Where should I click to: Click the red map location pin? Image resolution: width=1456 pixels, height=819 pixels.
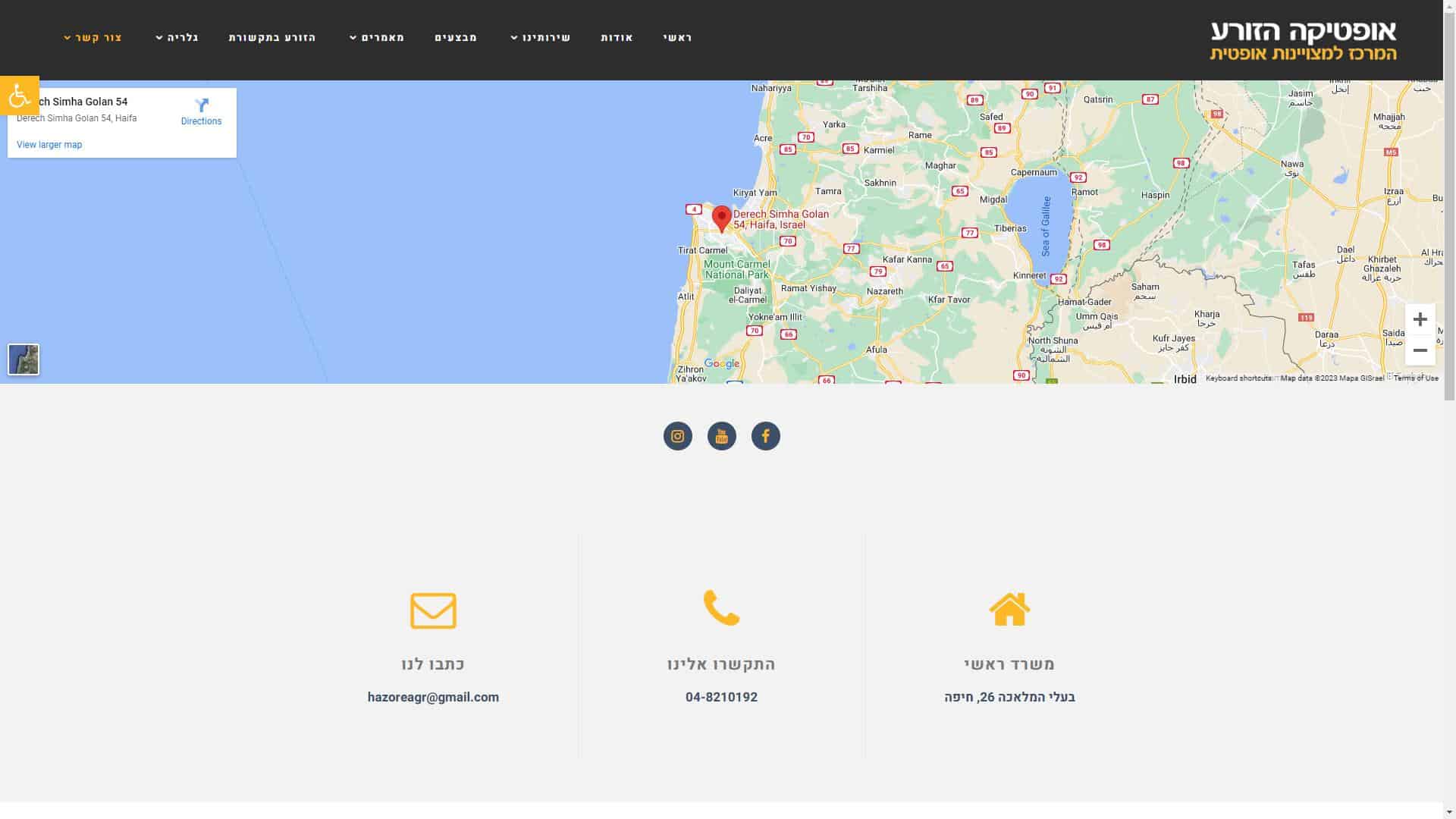[721, 218]
